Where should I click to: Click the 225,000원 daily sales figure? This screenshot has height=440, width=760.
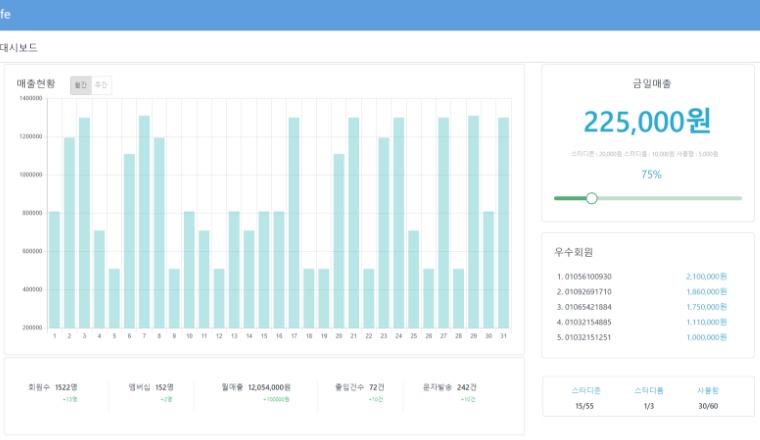(x=648, y=121)
